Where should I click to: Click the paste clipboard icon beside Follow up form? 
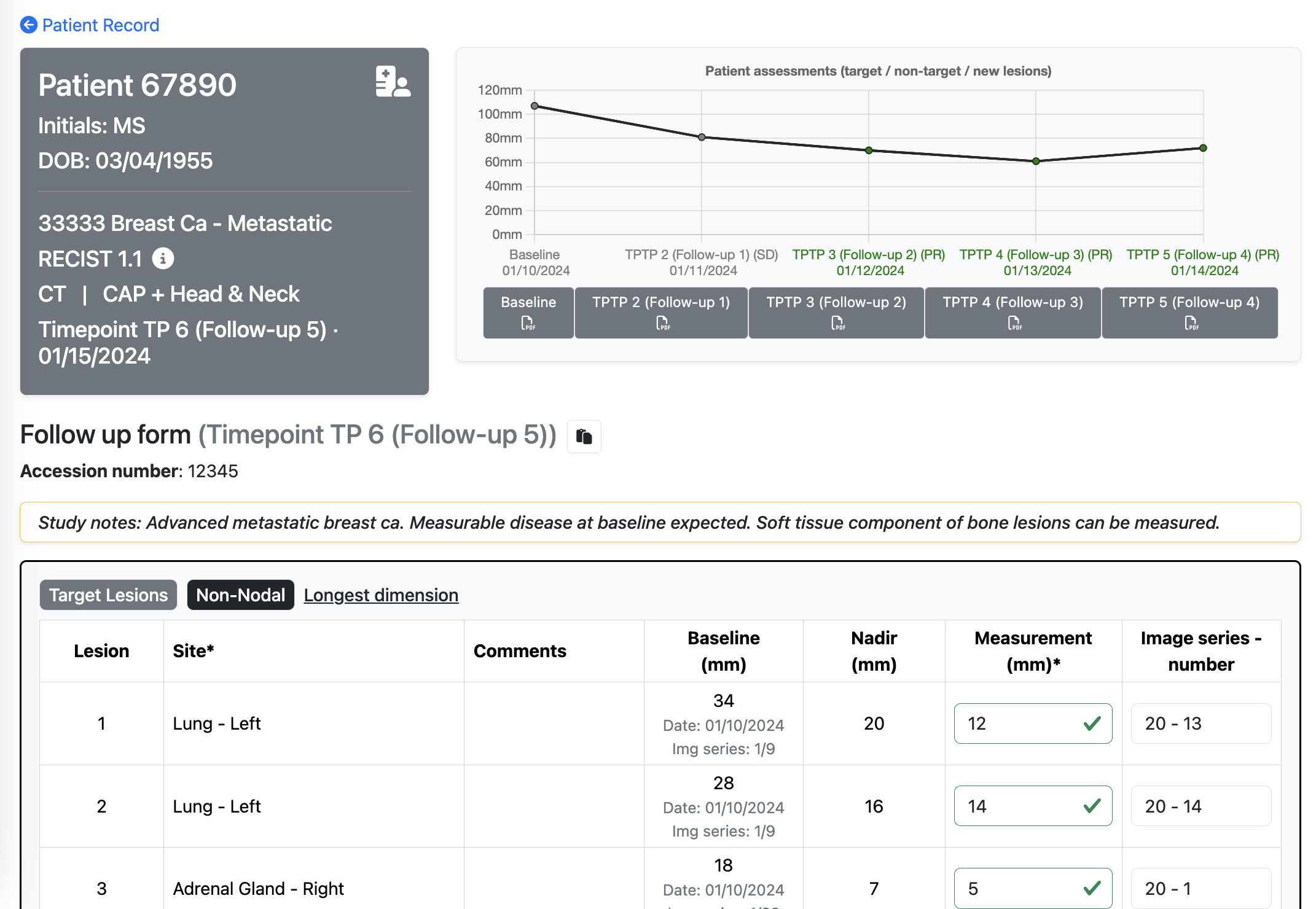(584, 436)
